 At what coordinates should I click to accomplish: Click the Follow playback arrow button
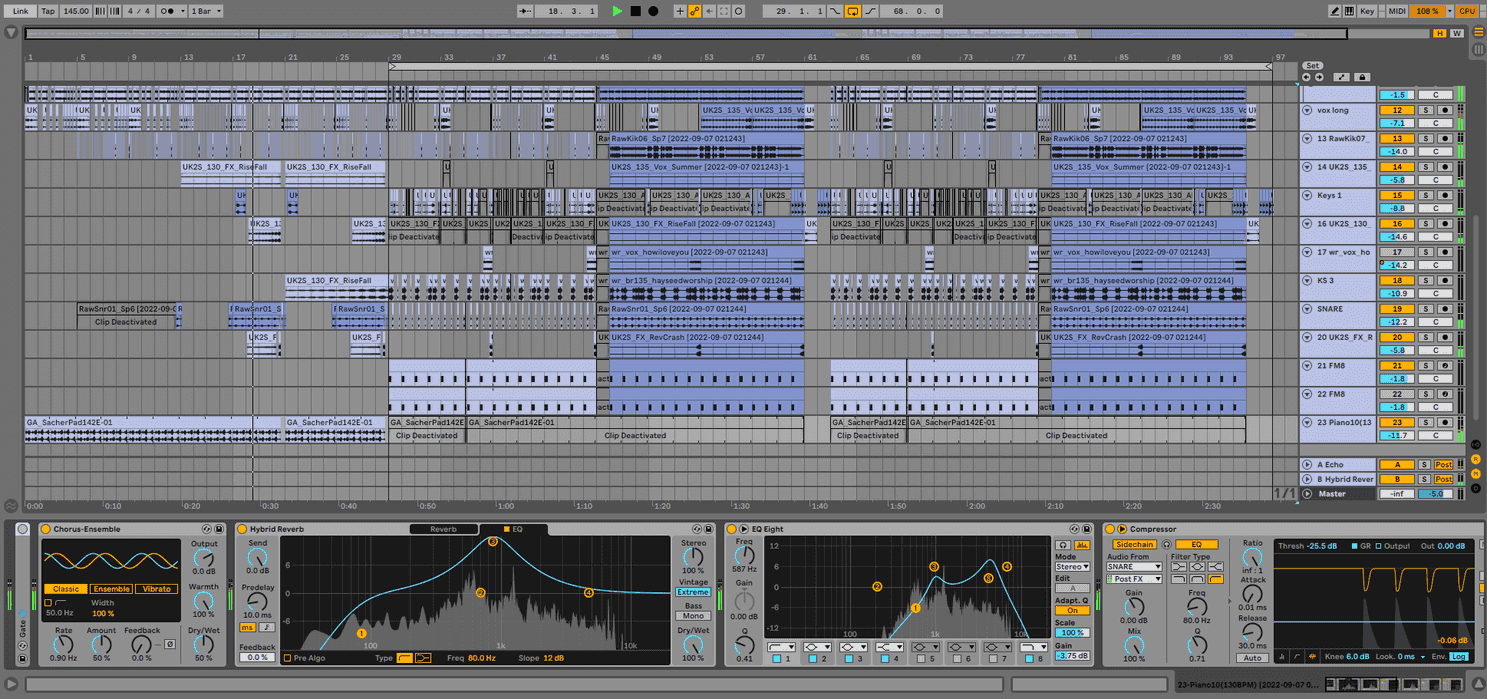pos(526,11)
